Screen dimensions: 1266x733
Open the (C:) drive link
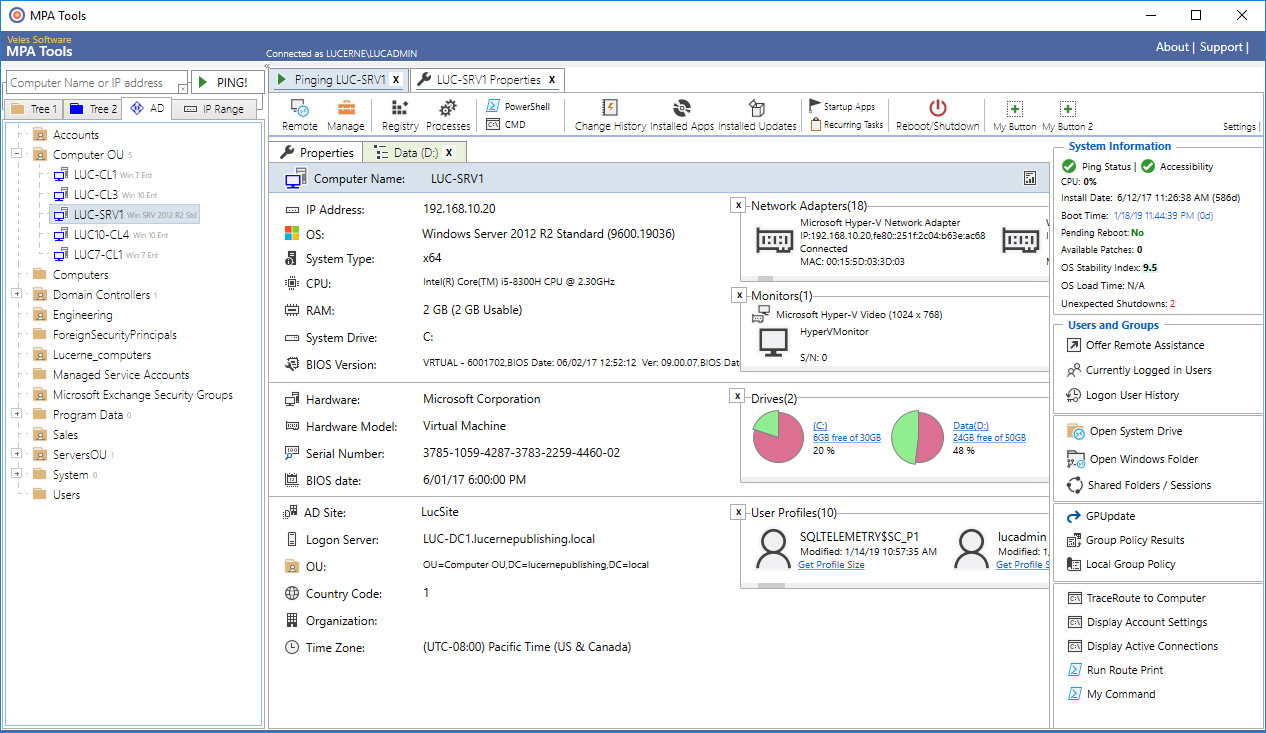(820, 425)
